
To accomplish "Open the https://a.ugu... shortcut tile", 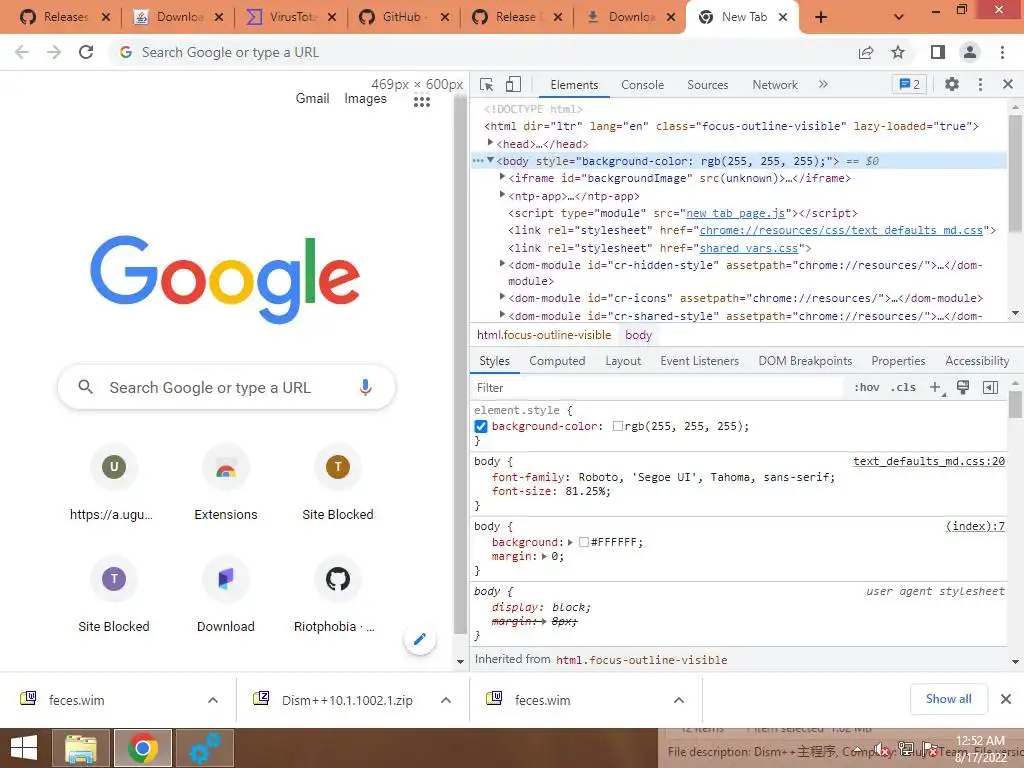I will 114,483.
